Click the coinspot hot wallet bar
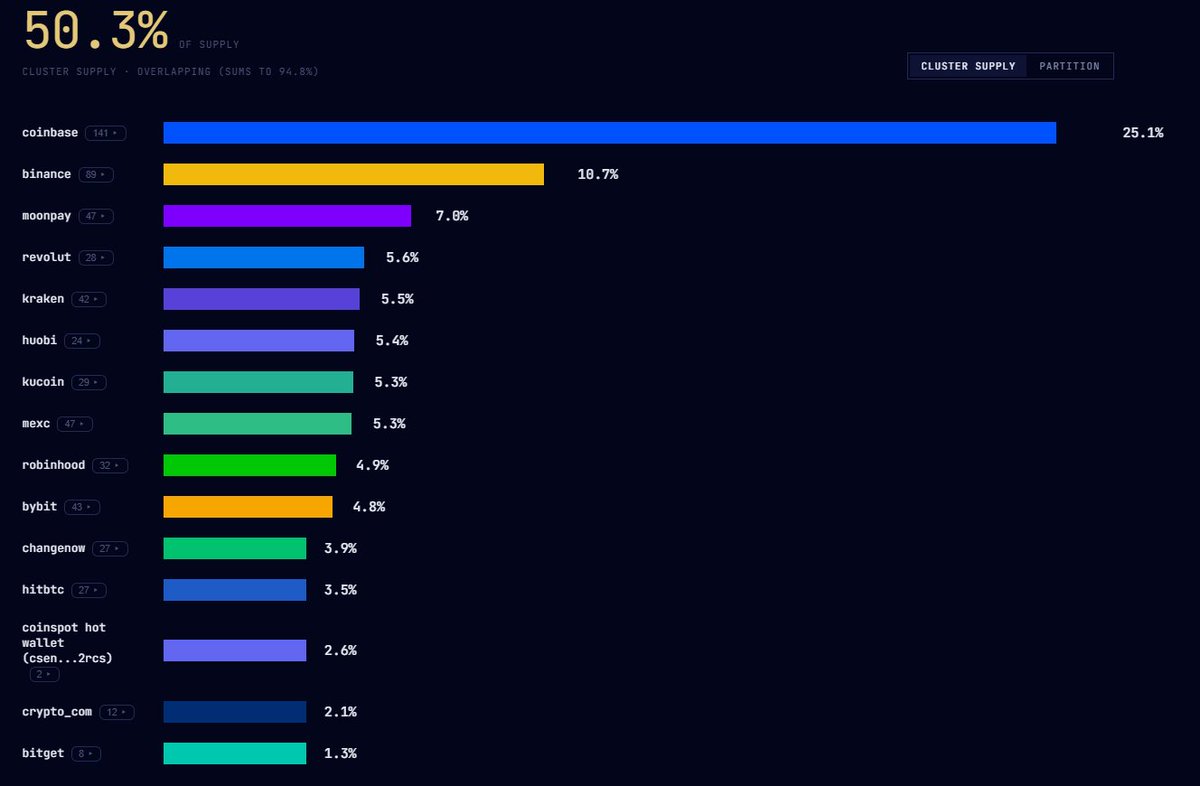The width and height of the screenshot is (1200, 786). (x=235, y=651)
